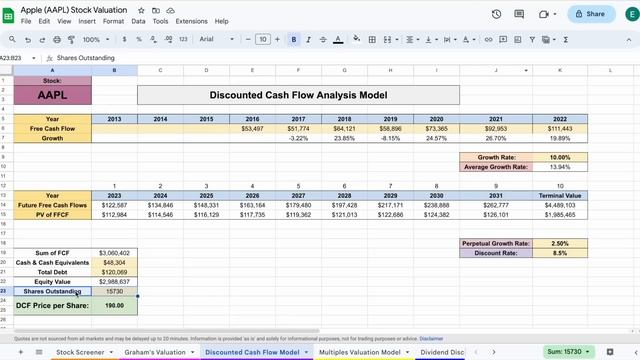
Task: Format as currency with dollar icon
Action: (x=124, y=39)
